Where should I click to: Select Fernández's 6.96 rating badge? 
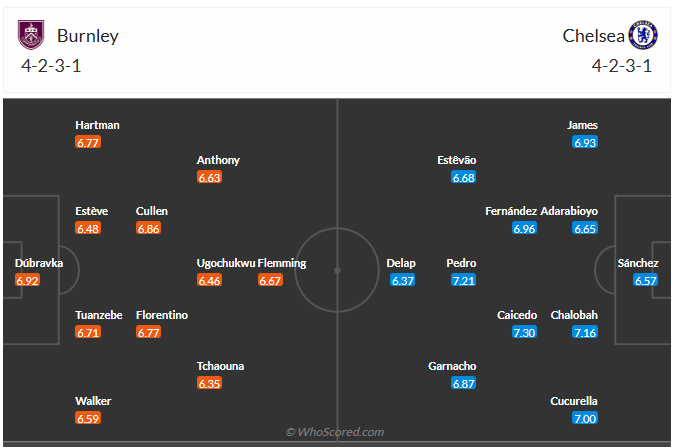click(x=524, y=229)
